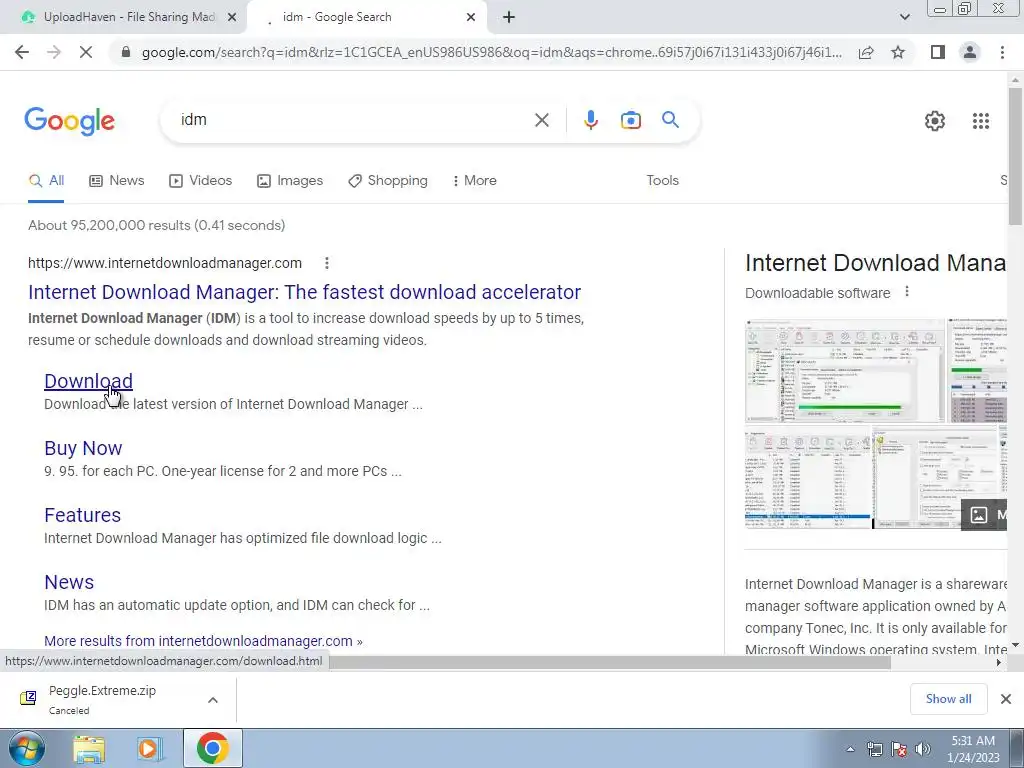The width and height of the screenshot is (1024, 768).
Task: Click the Internet Download Manager panel title
Action: pos(875,263)
